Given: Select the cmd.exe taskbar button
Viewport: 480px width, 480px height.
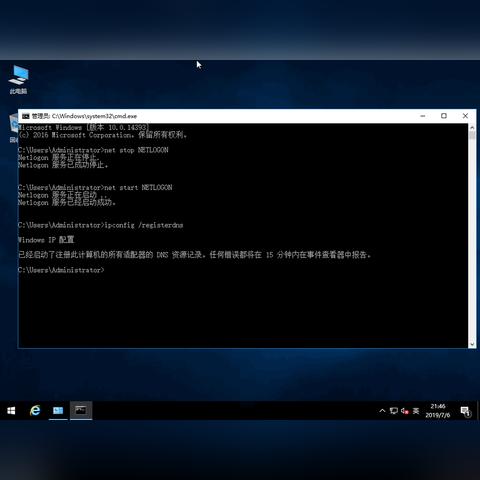Looking at the screenshot, I should coord(81,410).
